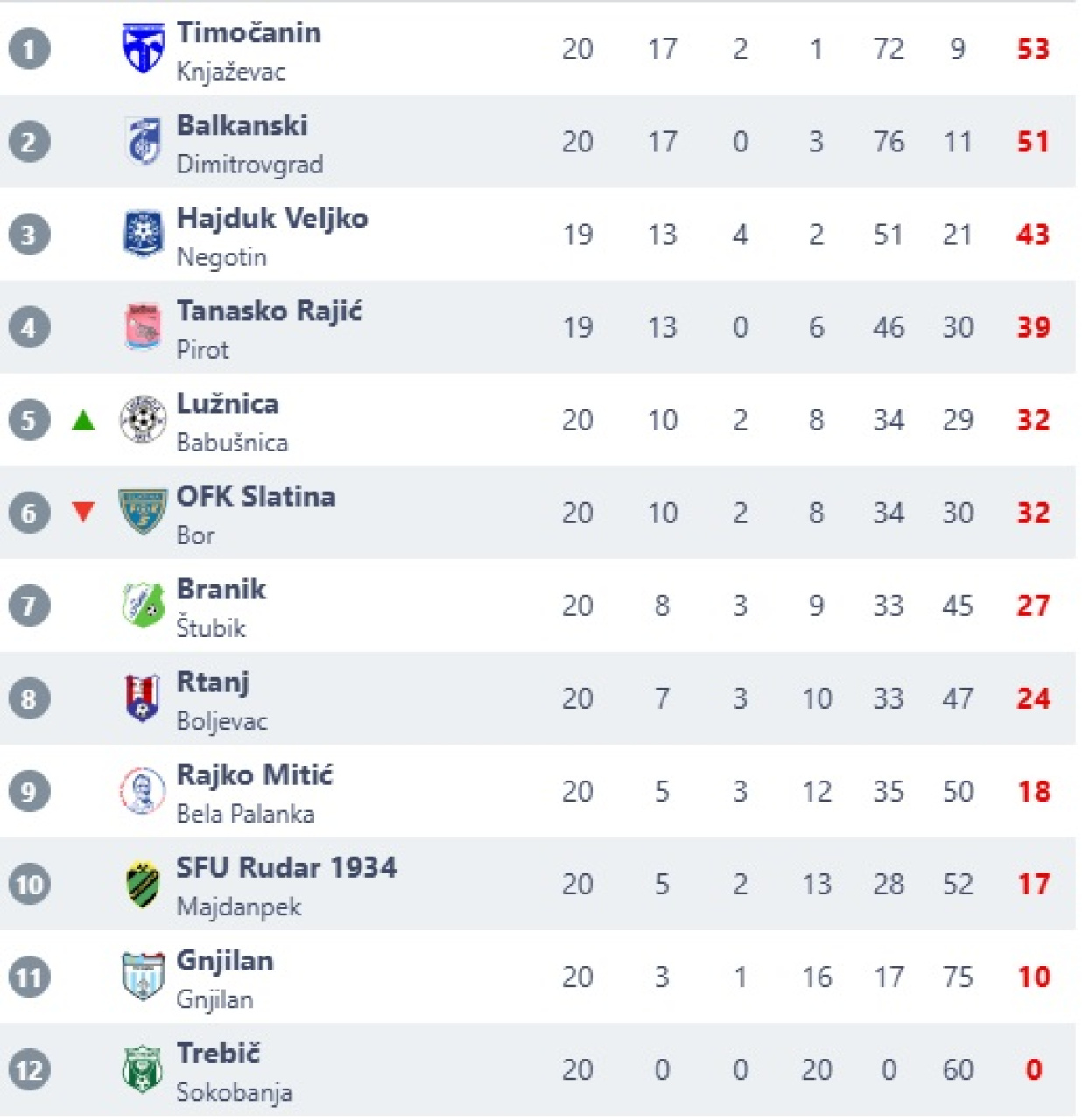
Task: Click the Gnjilan club crest
Action: 143,976
